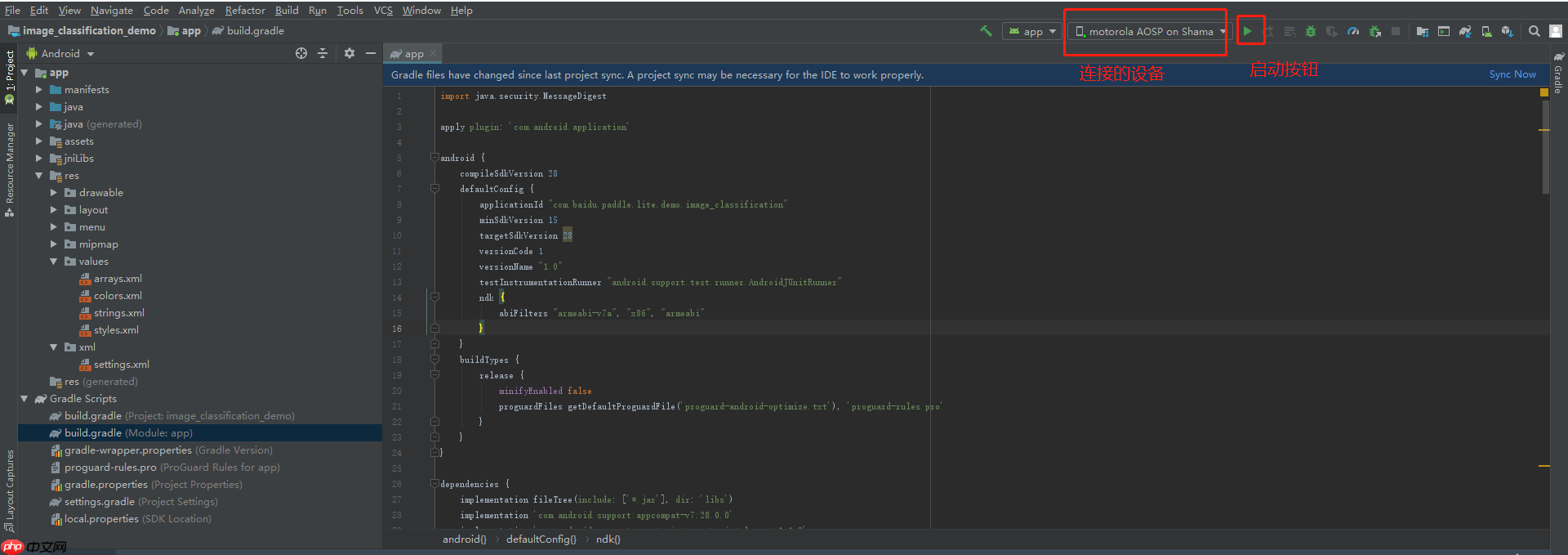
Task: Open the Profiler gauge icon in toolbar
Action: (x=1353, y=31)
